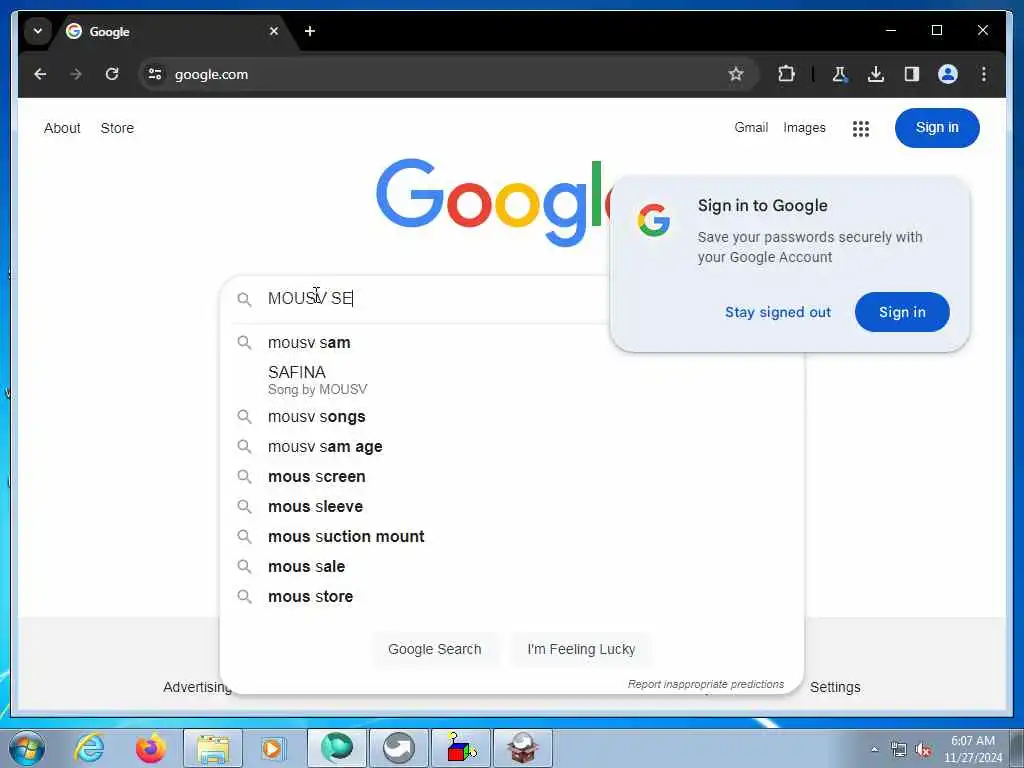
Task: Open Chrome Labs flask icon
Action: click(x=840, y=74)
